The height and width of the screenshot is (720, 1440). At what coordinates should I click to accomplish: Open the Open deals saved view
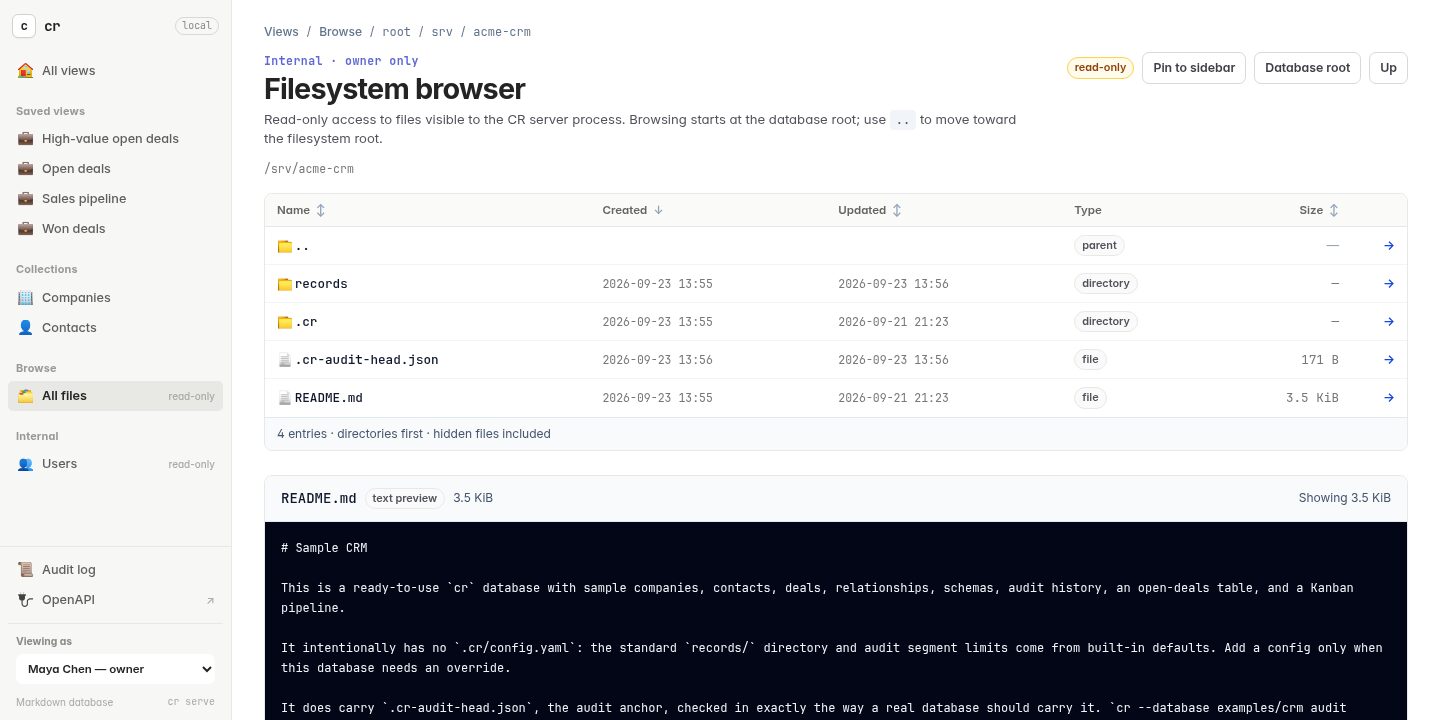[x=116, y=169]
